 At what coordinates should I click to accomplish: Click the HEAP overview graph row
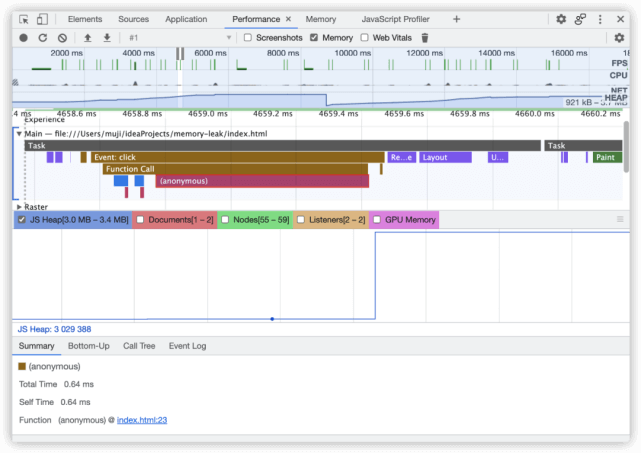321,101
